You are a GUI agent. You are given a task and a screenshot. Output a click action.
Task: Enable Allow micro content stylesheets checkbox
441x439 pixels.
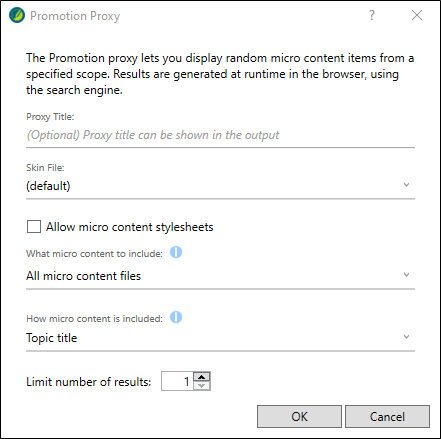[x=34, y=227]
